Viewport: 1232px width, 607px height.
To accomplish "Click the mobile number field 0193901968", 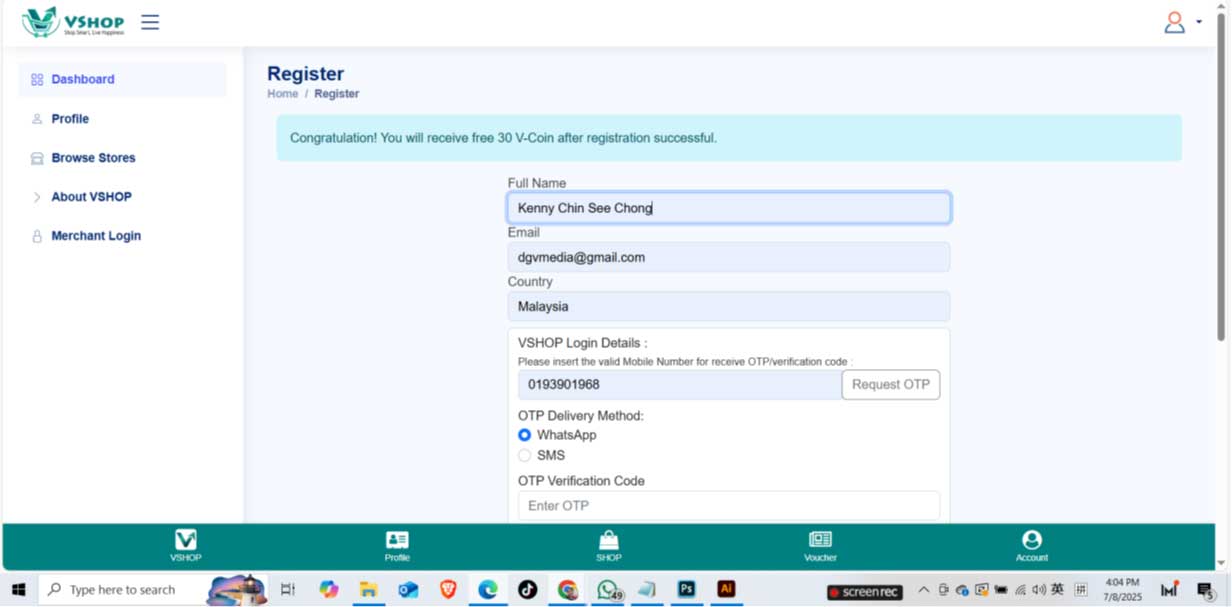I will point(680,384).
